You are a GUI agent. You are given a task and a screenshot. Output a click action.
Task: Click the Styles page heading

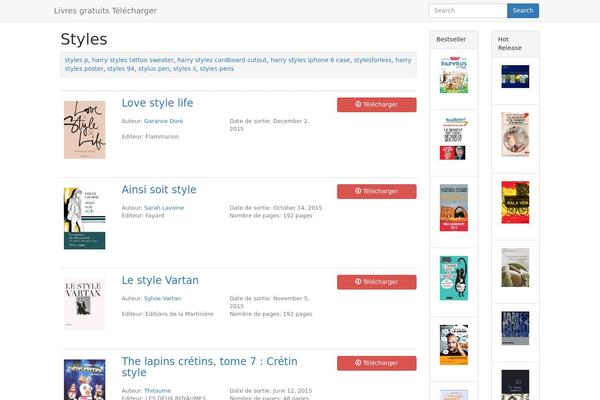84,39
